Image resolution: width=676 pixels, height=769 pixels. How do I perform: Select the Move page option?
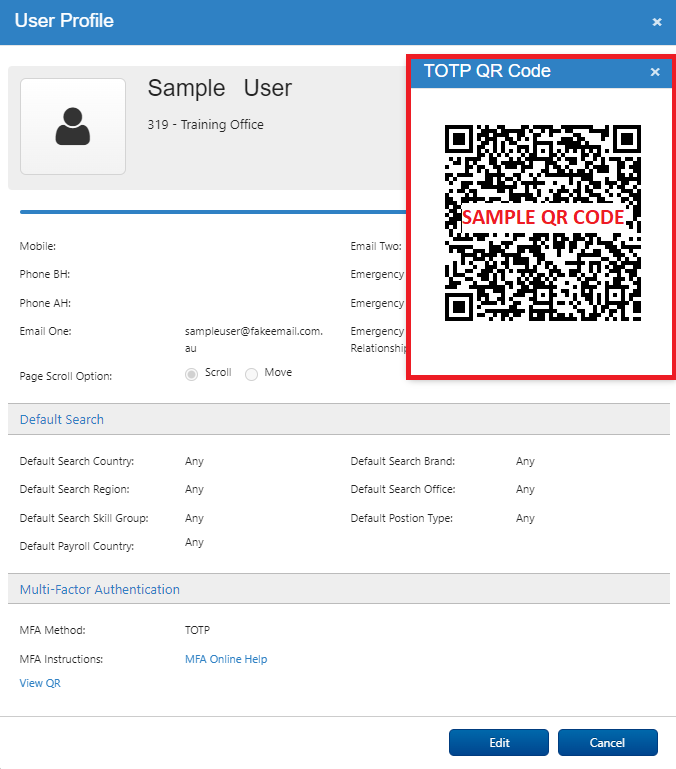[x=251, y=374]
